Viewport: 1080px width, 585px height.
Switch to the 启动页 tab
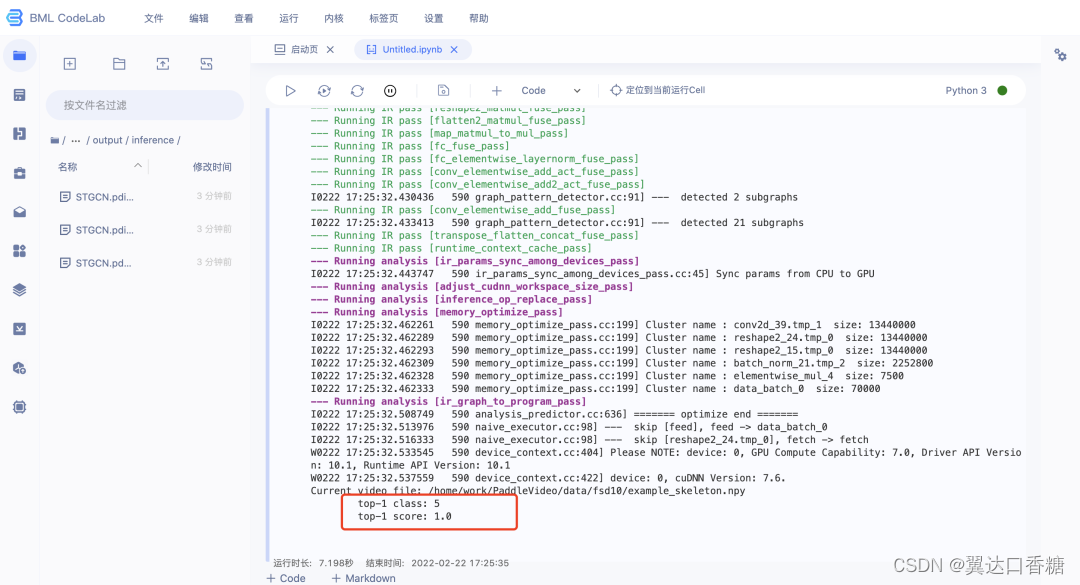pyautogui.click(x=297, y=50)
